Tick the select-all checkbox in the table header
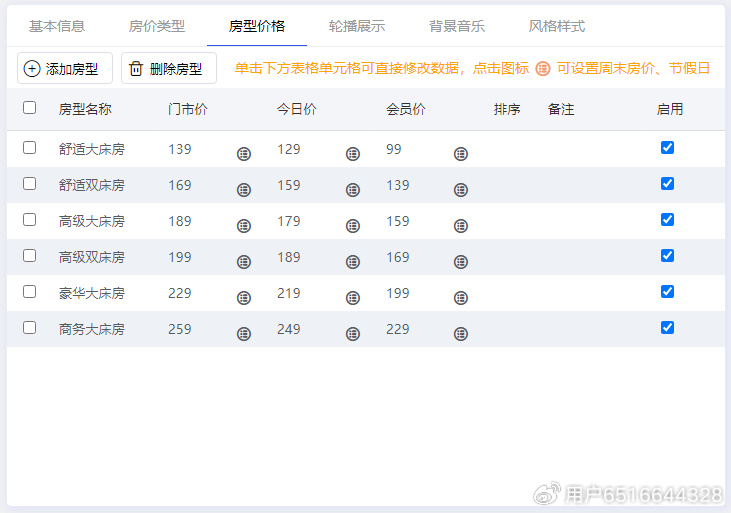731x513 pixels. point(29,108)
